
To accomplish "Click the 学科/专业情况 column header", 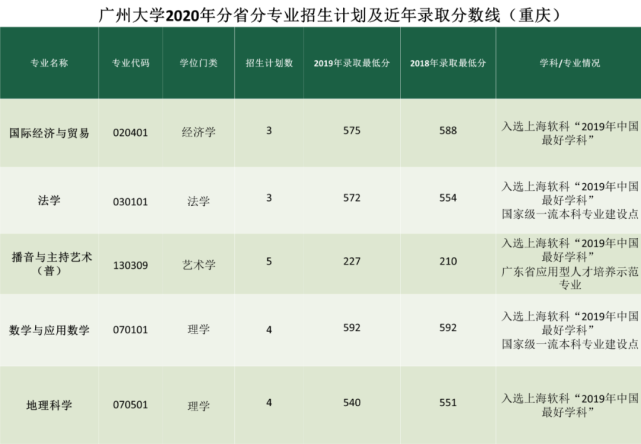I will (x=569, y=63).
